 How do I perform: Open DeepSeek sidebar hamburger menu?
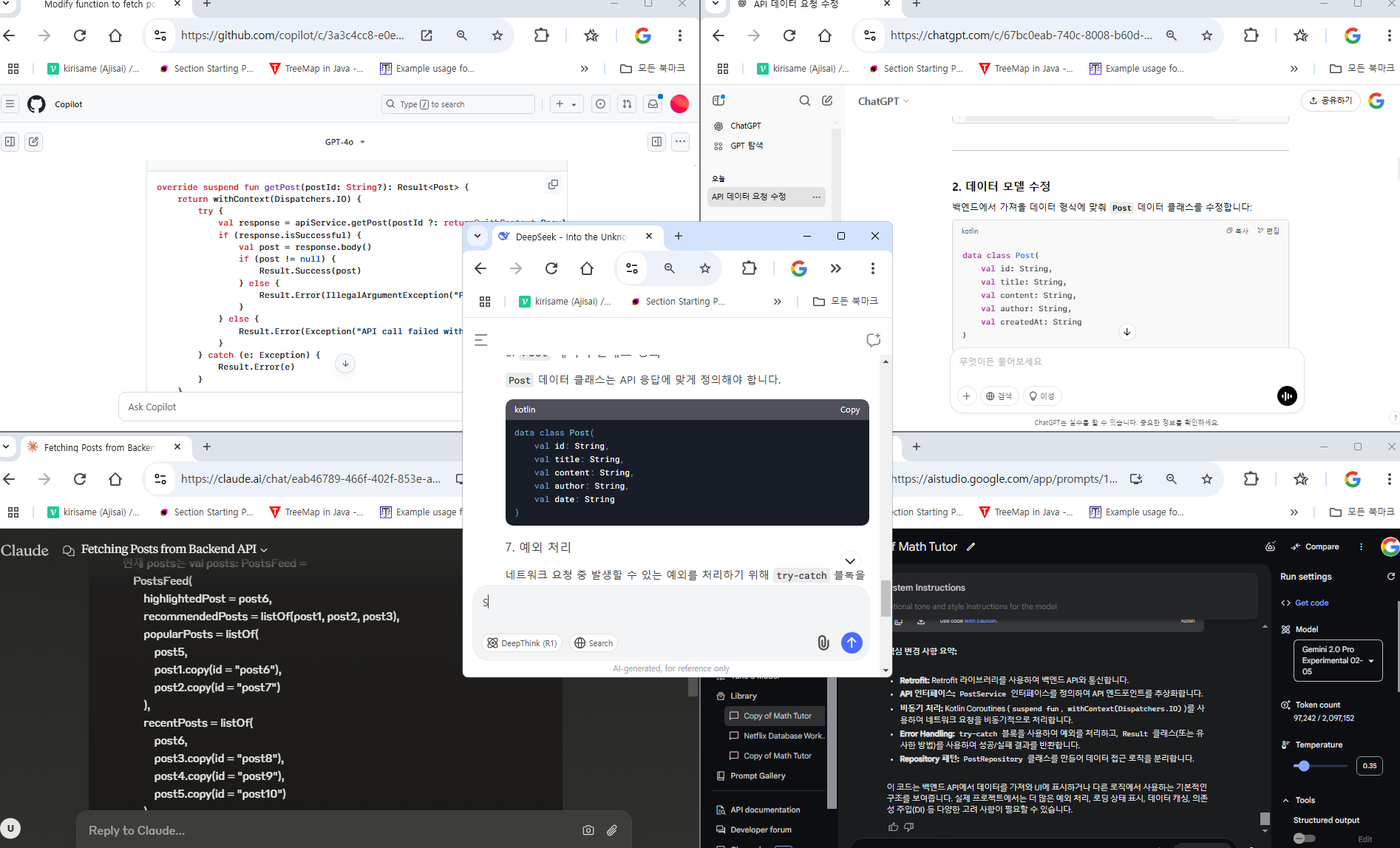481,340
